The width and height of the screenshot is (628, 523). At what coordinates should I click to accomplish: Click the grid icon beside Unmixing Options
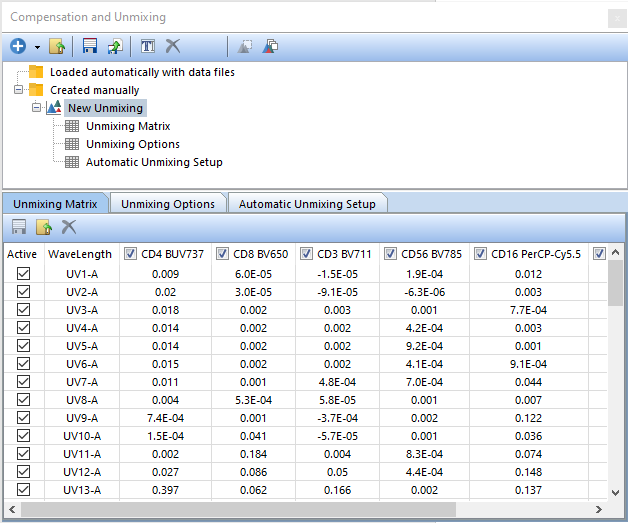point(72,144)
